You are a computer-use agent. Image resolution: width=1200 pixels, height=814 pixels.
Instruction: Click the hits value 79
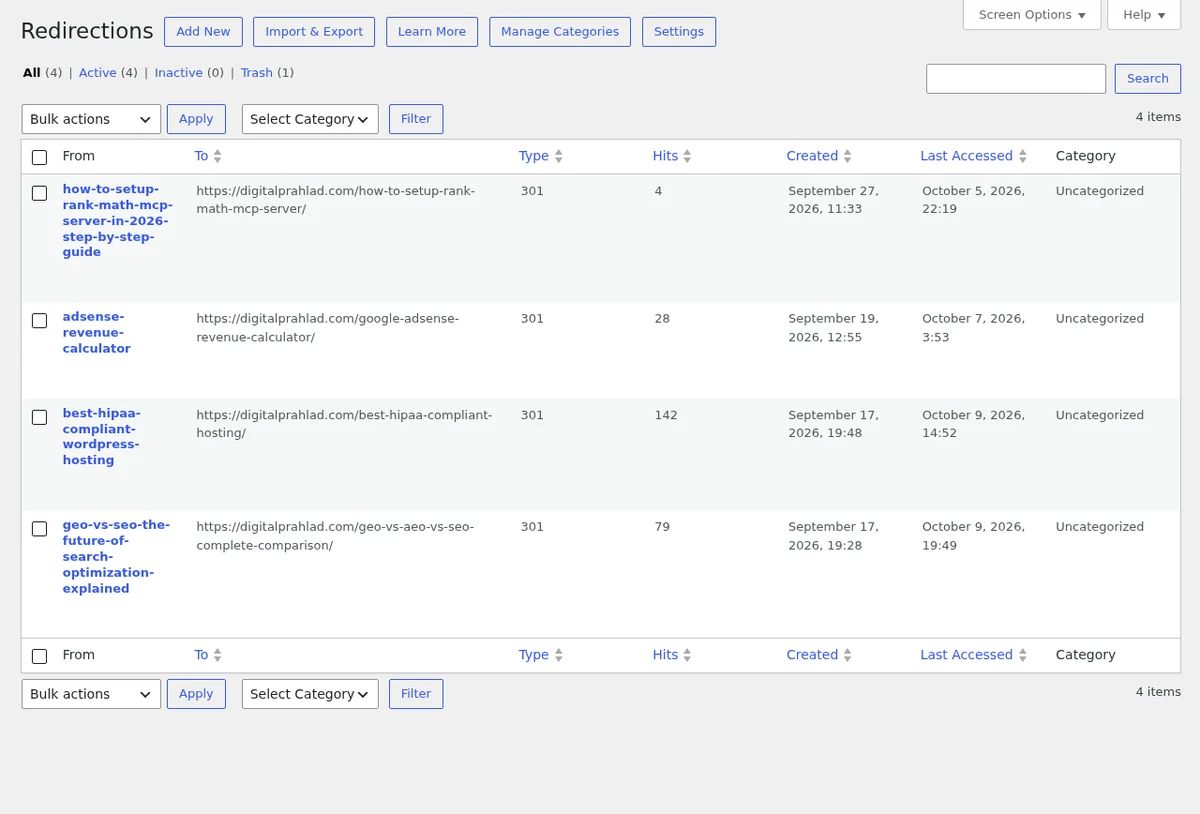click(662, 527)
